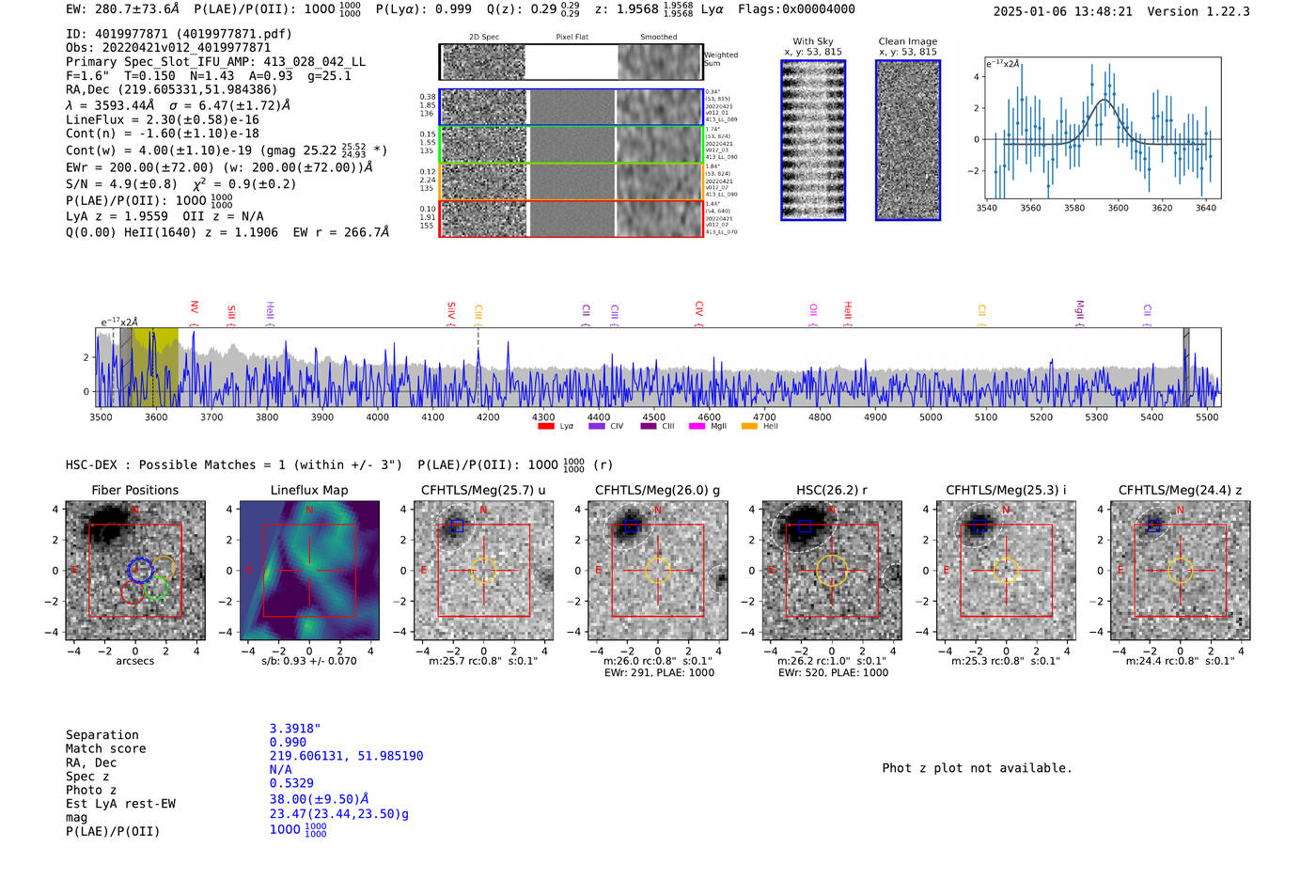The width and height of the screenshot is (1316, 896).
Task: Select the CFHTLS/Meg(26.0) g cutout
Action: click(657, 571)
